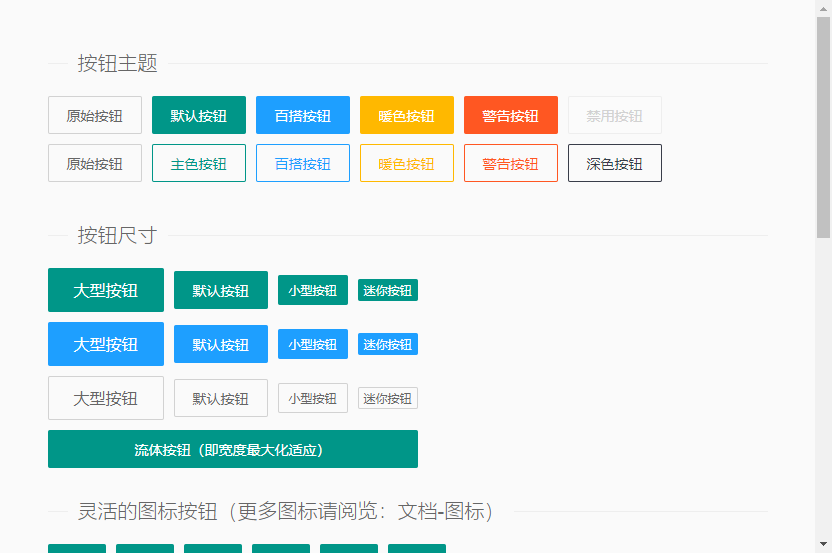Click the scrollbar up arrow
The image size is (832, 553).
(x=824, y=8)
